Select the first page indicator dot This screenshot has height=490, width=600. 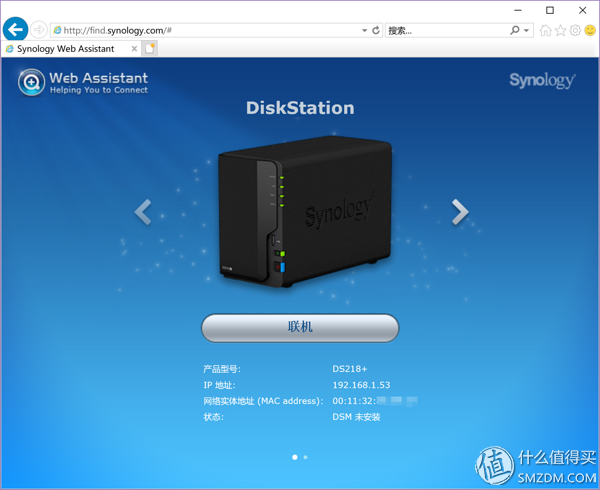295,457
